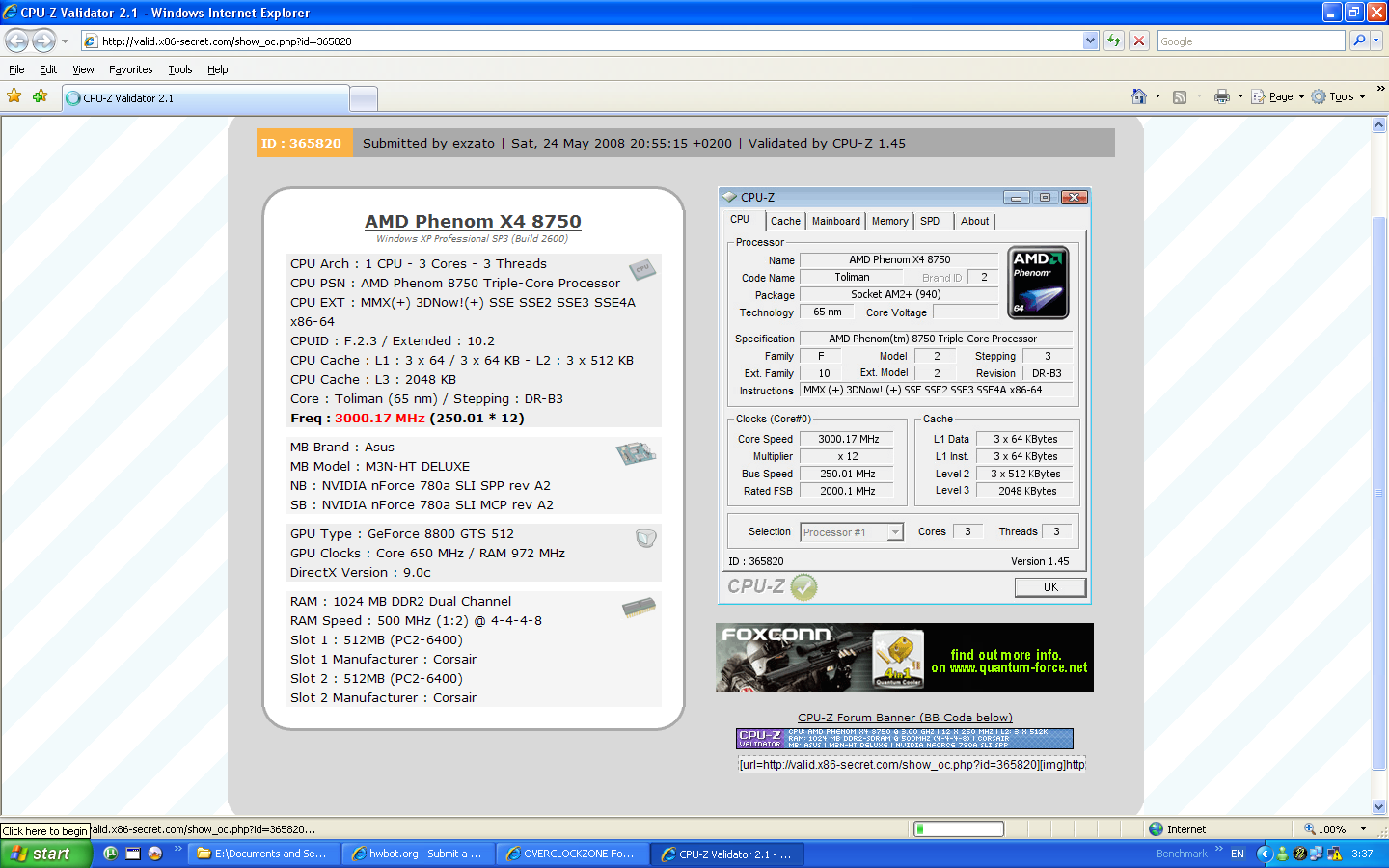Click the green Messenger tray icon
Screen dimensions: 1389x868
click(x=1282, y=854)
